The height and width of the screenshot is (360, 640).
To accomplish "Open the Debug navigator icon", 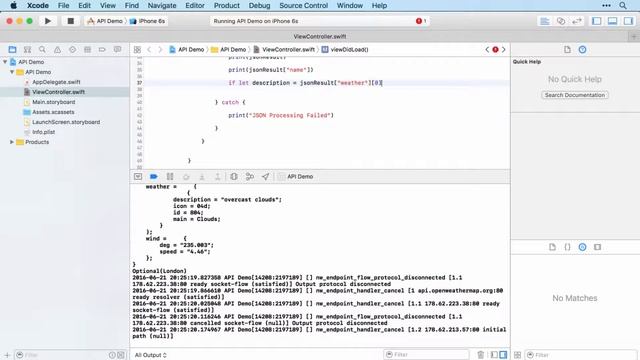I will click(87, 49).
